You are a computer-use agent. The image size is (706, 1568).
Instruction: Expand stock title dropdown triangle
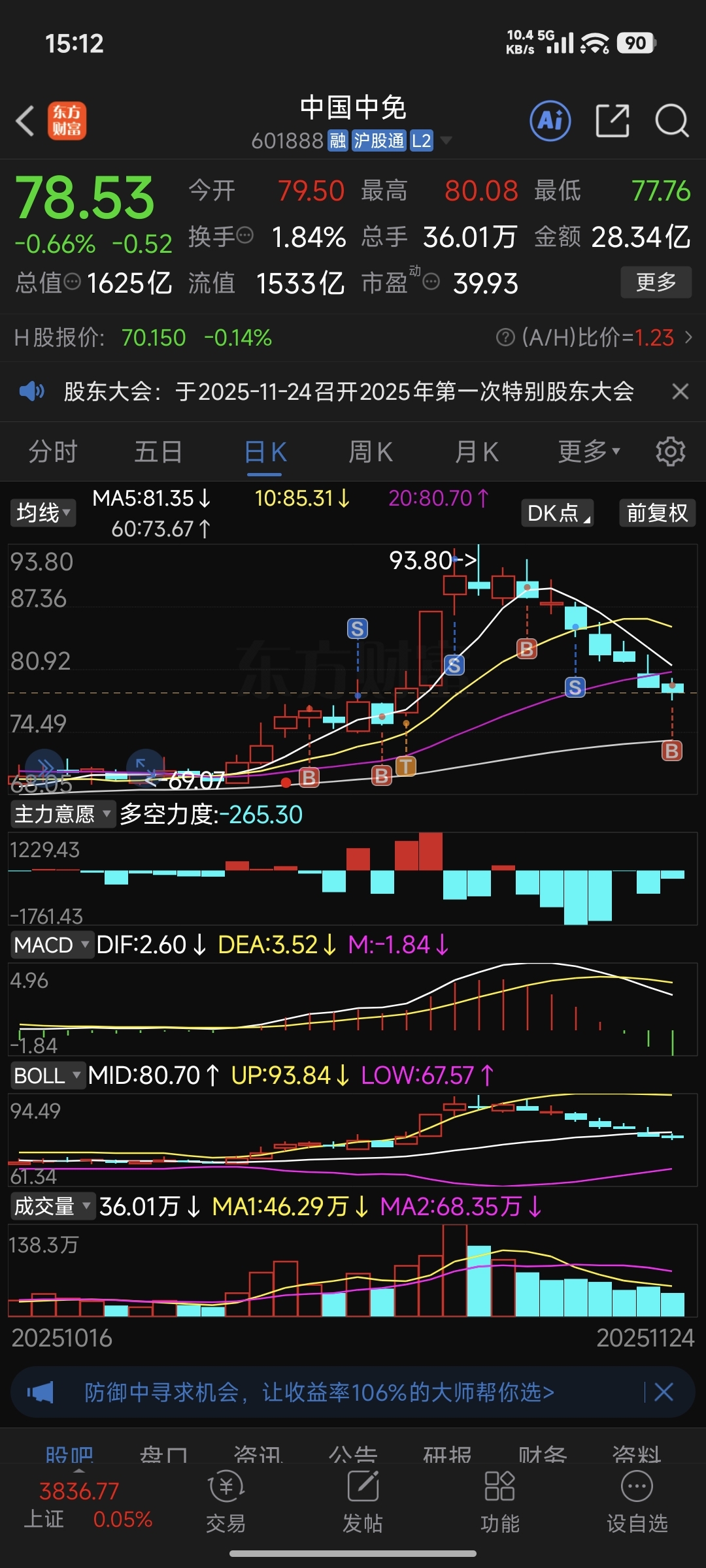click(446, 140)
